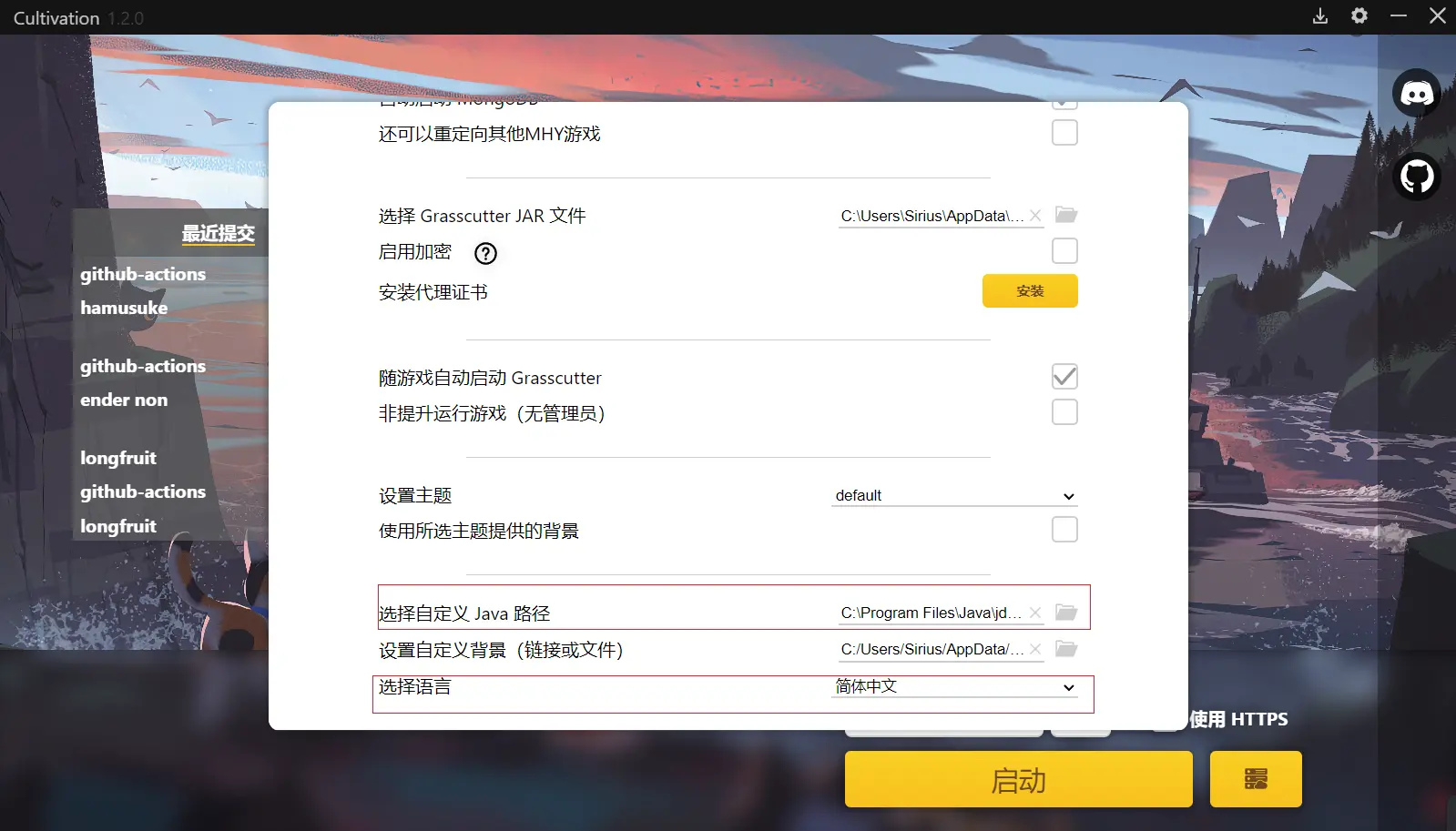Click commit author hamusuke
The image size is (1456, 831).
point(124,308)
